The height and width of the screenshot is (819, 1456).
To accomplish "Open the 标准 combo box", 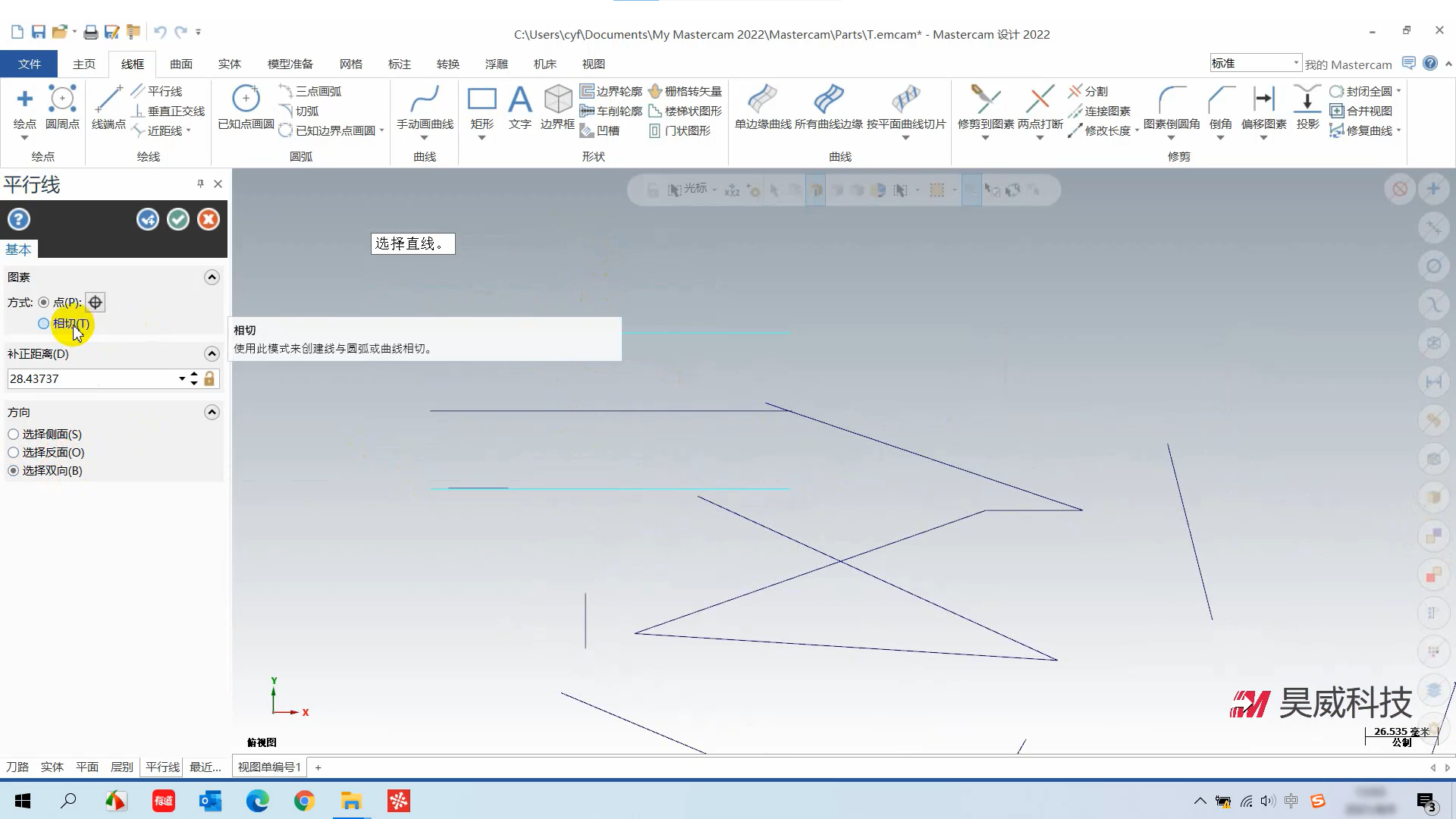I will point(1296,63).
